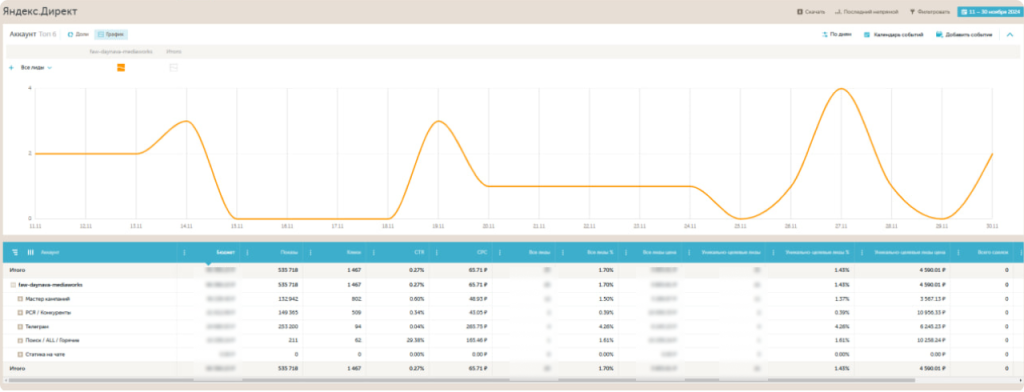Click Добавить событие
The width and height of the screenshot is (1024, 392).
(964, 34)
